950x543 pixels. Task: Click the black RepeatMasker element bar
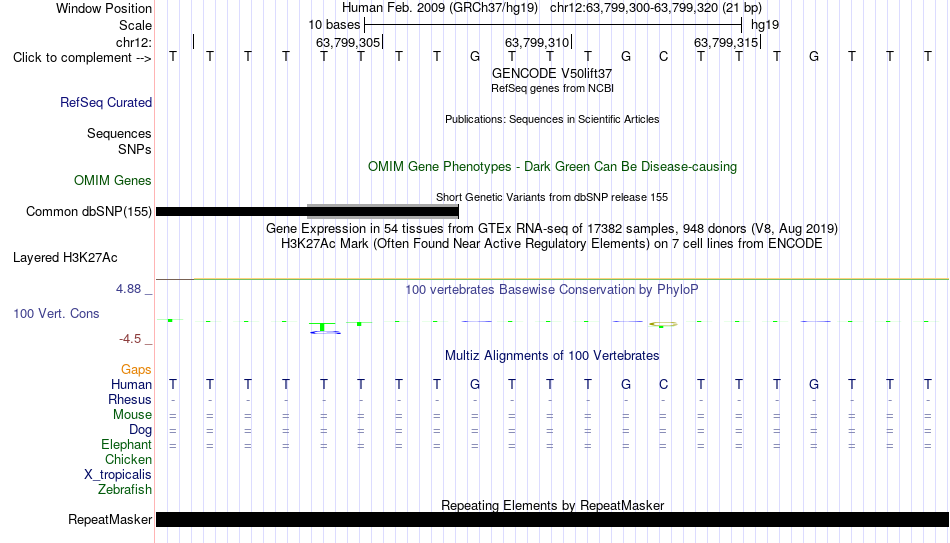(x=553, y=519)
